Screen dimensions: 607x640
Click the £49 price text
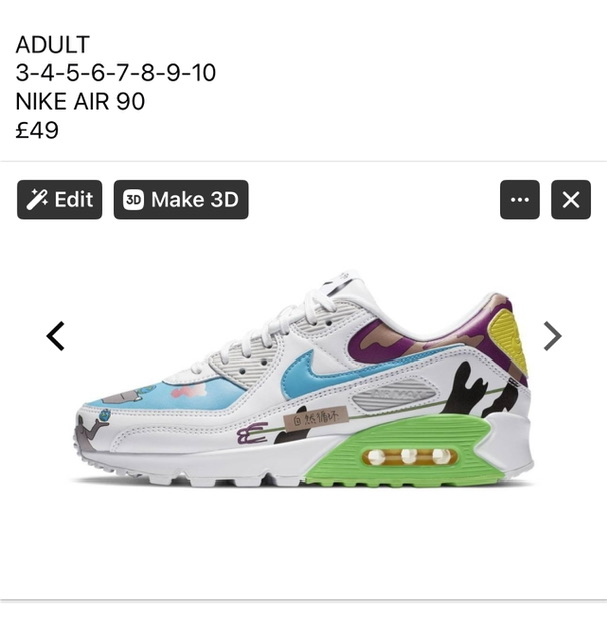[x=37, y=130]
